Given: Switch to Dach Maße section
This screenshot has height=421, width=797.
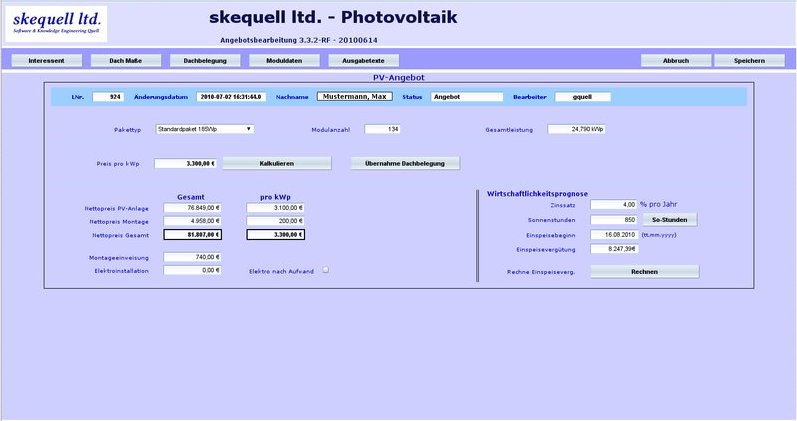Looking at the screenshot, I should pyautogui.click(x=126, y=61).
